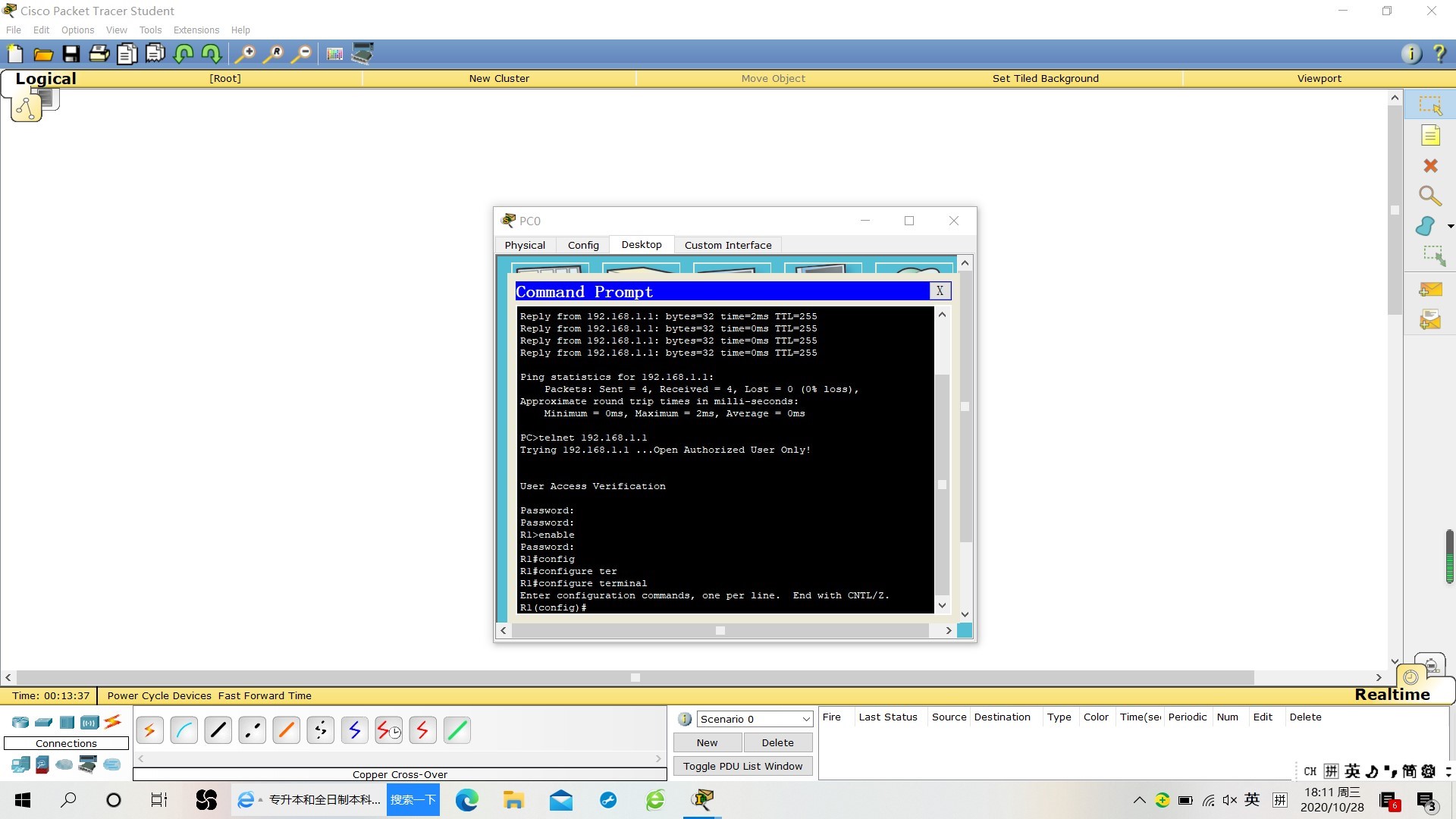Screen dimensions: 1456x819
Task: Open the Drawing Palette color grid icon
Action: (334, 54)
